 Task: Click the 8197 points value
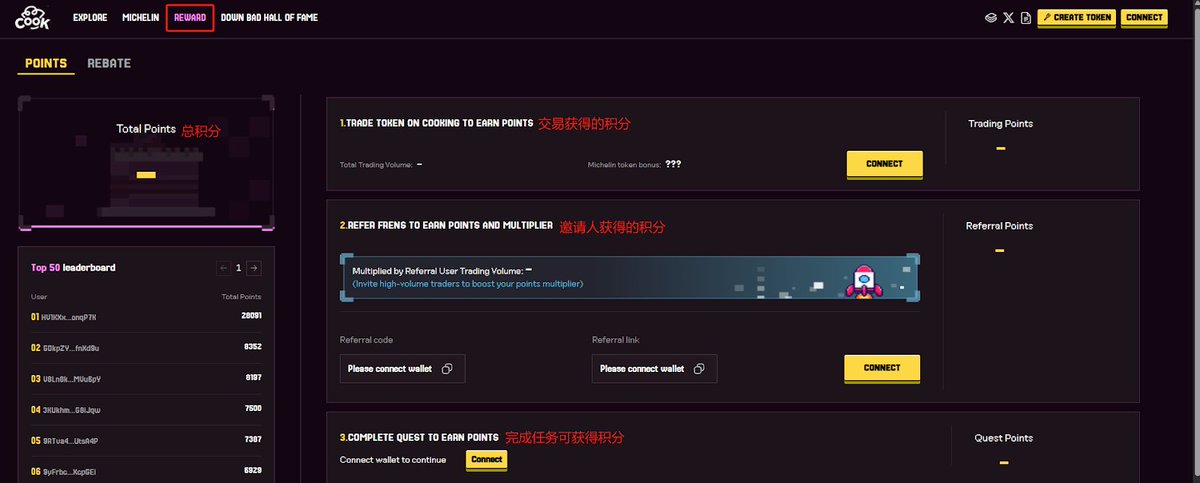252,378
